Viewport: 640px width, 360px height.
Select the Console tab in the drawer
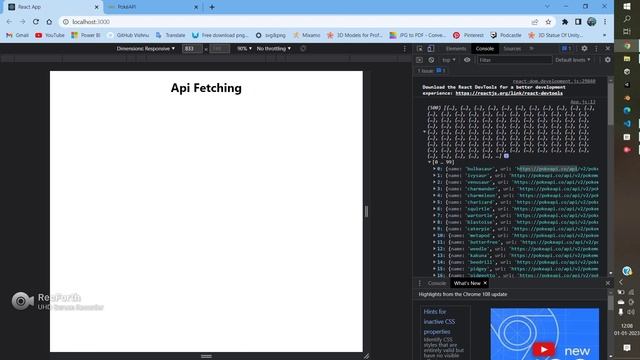tap(437, 283)
